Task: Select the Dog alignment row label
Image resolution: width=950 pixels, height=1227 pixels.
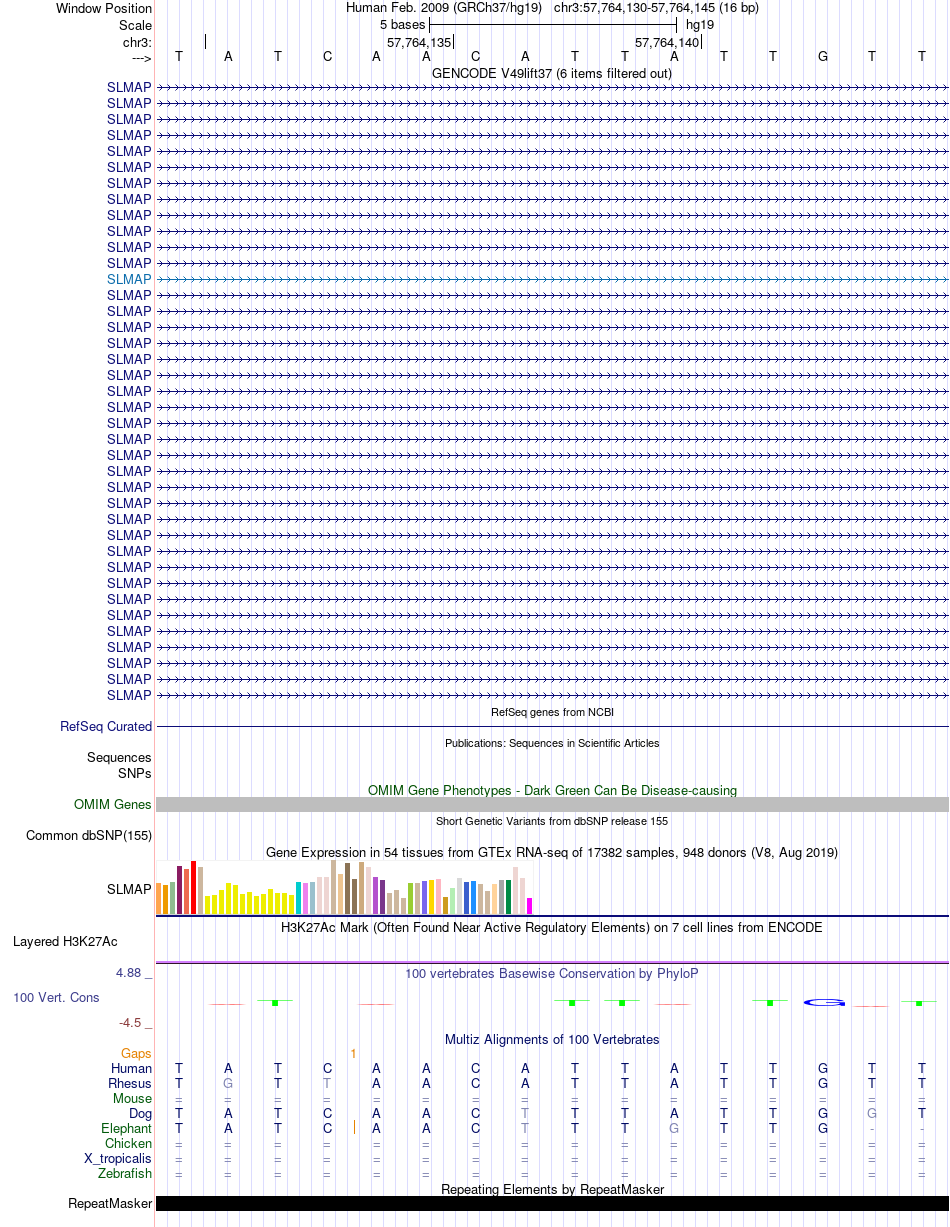Action: [140, 1114]
